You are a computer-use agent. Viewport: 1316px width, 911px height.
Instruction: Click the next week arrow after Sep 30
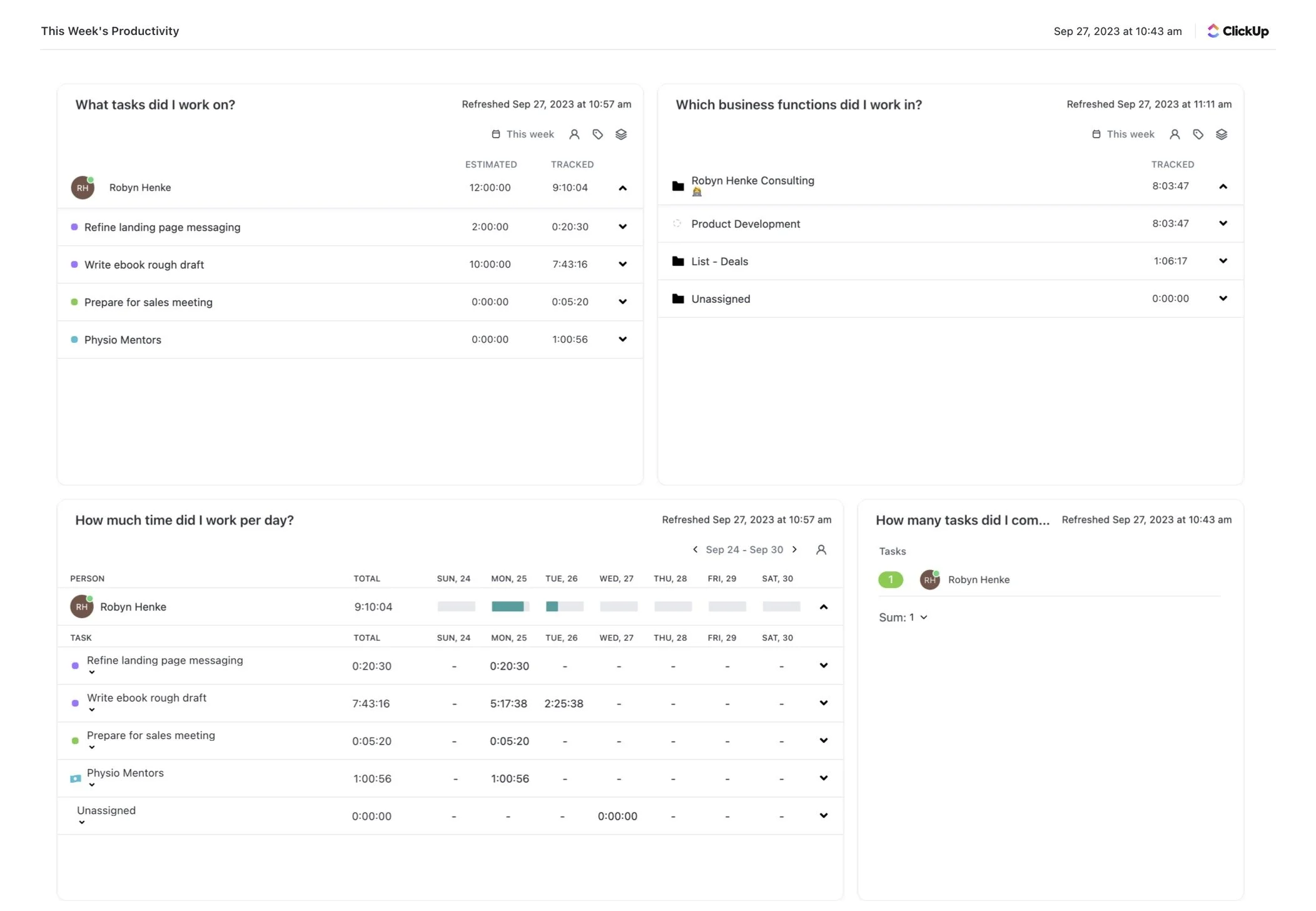click(x=794, y=549)
